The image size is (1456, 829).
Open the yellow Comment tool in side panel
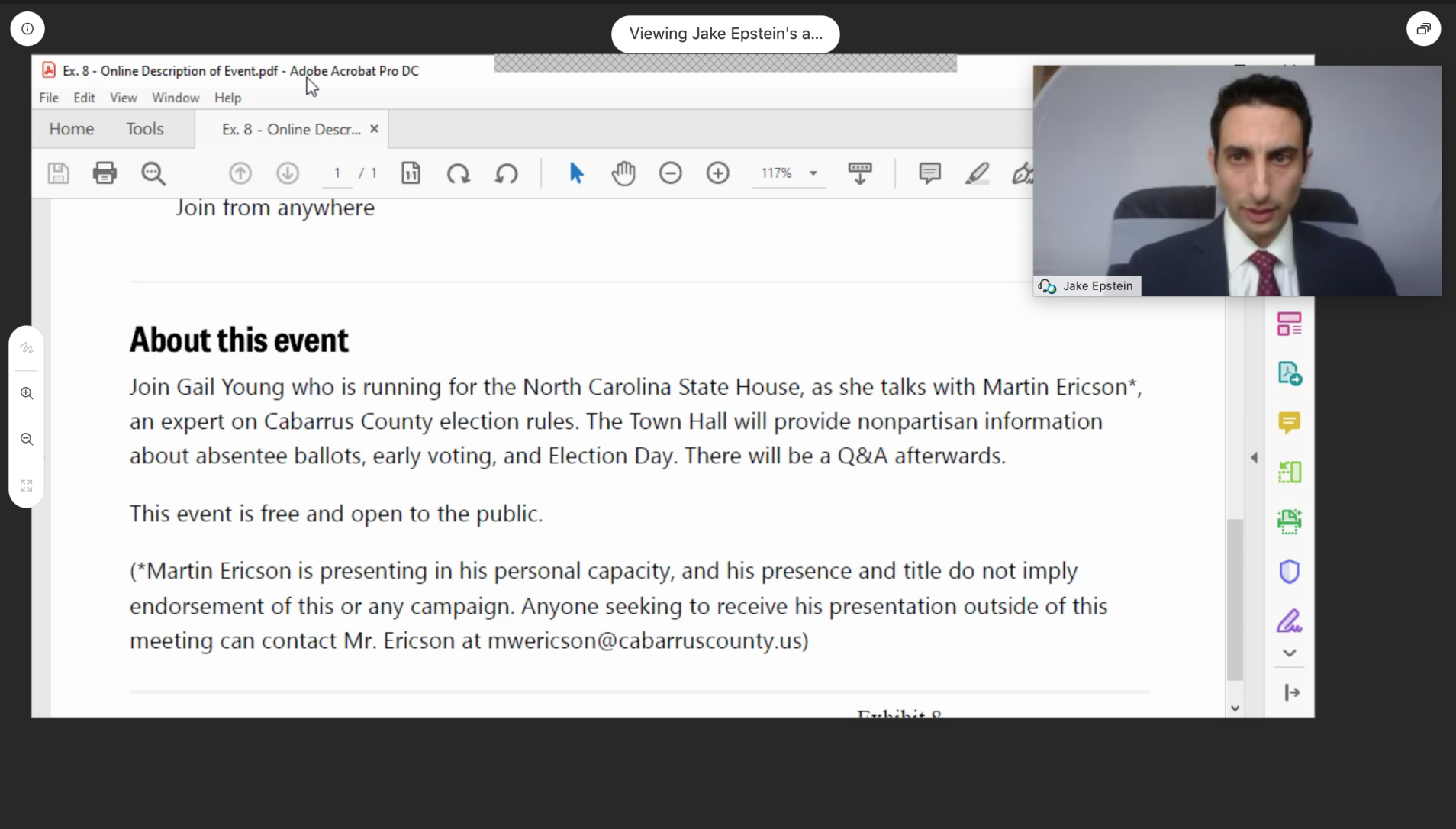click(x=1290, y=423)
